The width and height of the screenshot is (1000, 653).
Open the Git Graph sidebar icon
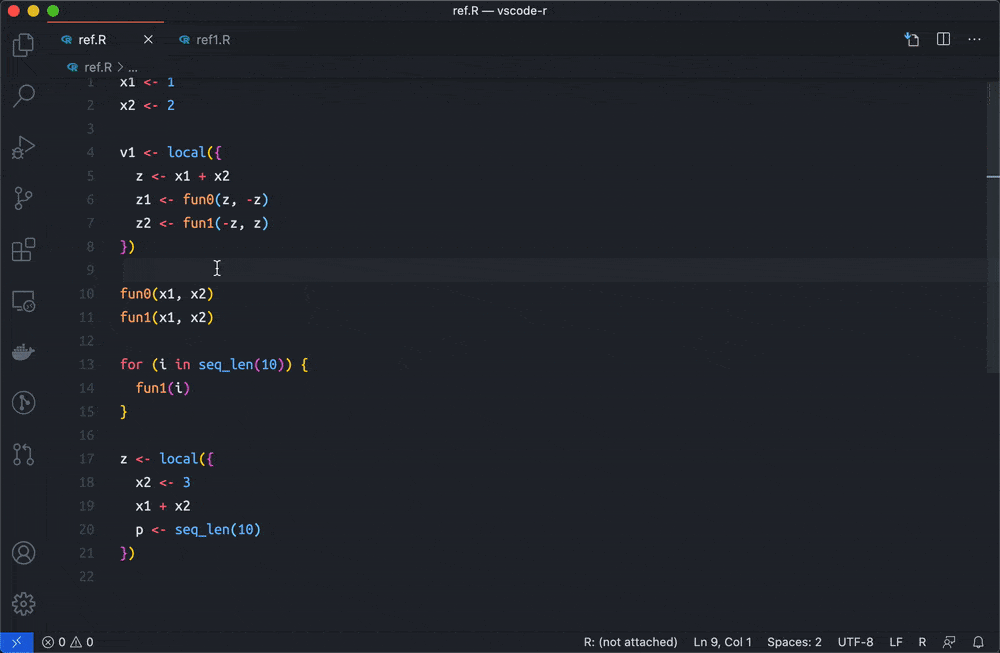tap(24, 403)
